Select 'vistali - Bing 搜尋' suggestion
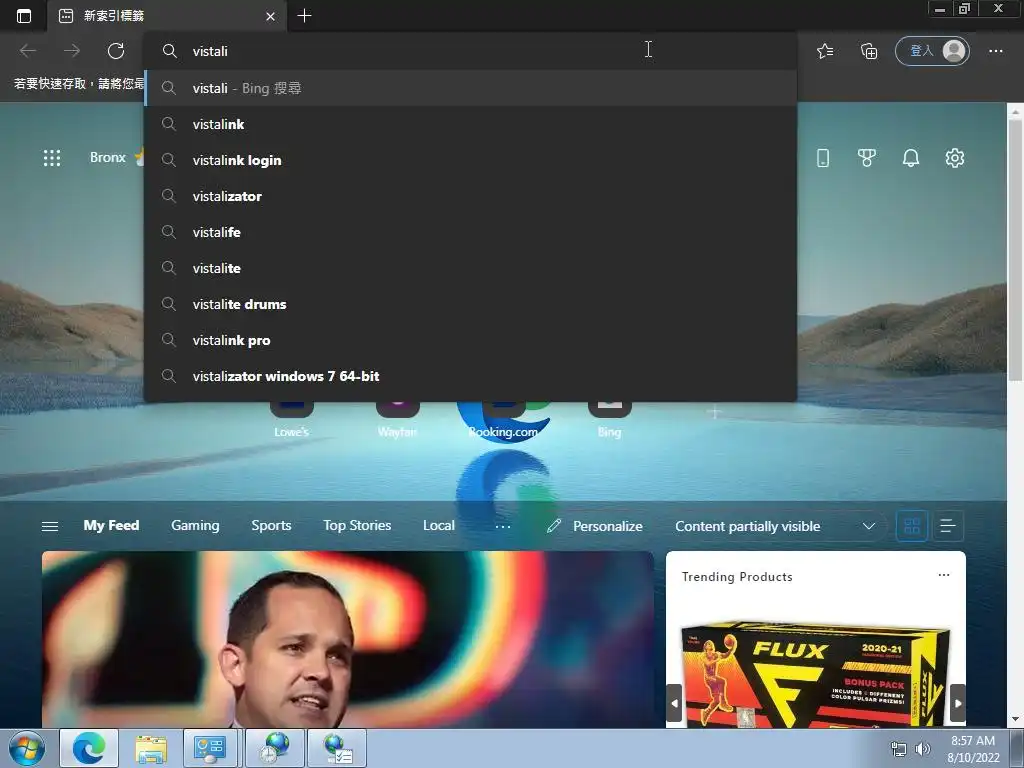The height and width of the screenshot is (768, 1024). pos(470,88)
